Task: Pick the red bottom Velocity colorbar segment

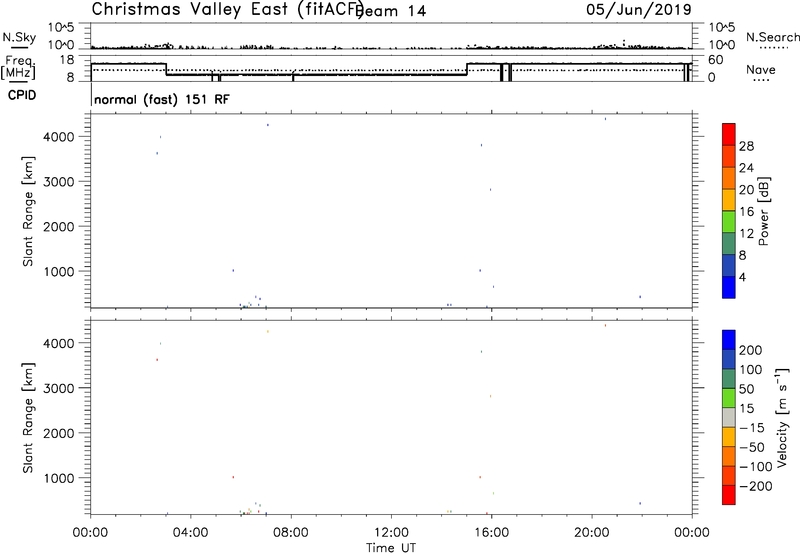Action: point(729,495)
